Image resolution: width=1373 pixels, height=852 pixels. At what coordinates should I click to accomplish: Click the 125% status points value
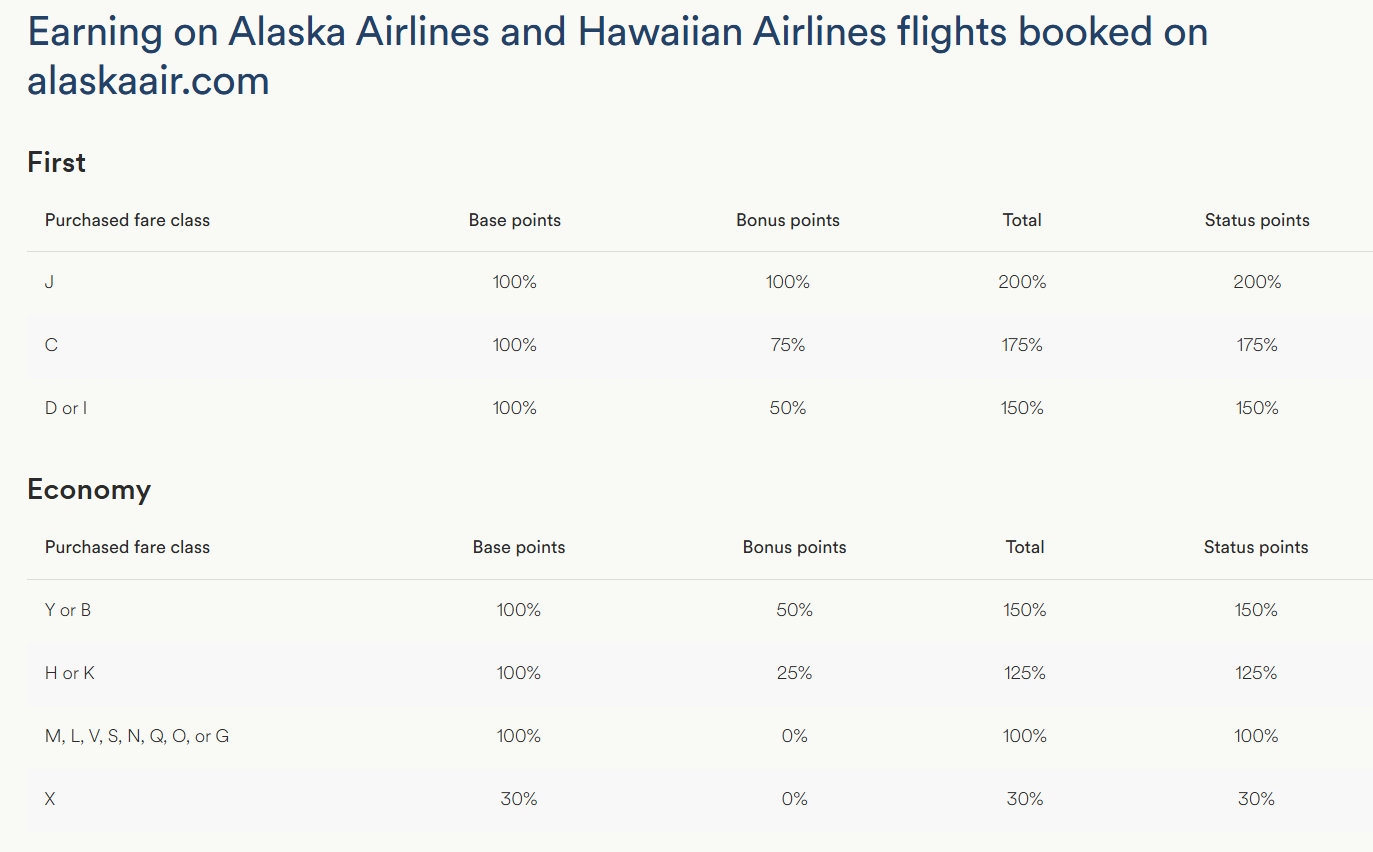(x=1256, y=673)
